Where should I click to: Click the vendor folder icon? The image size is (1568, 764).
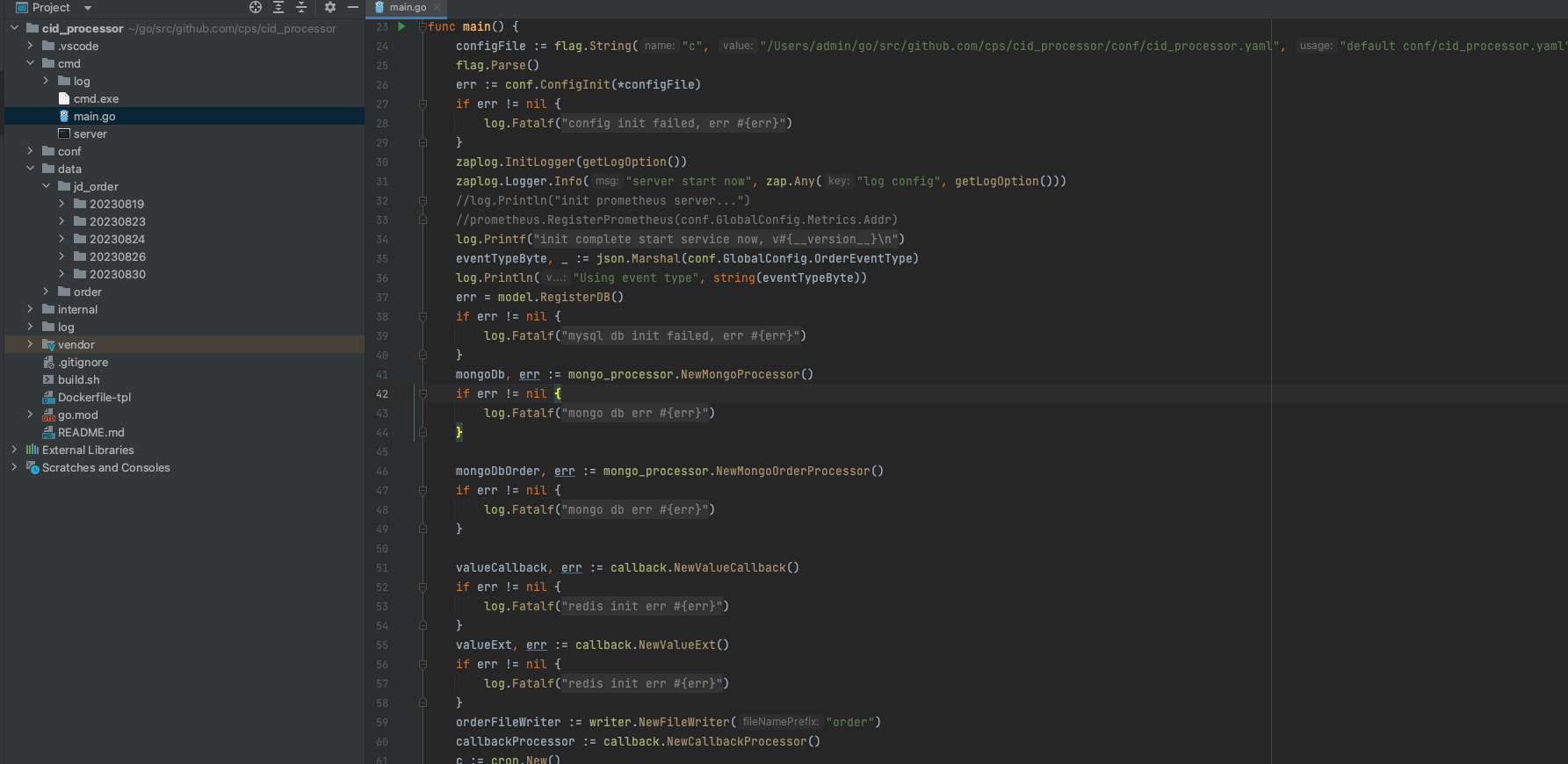(49, 344)
